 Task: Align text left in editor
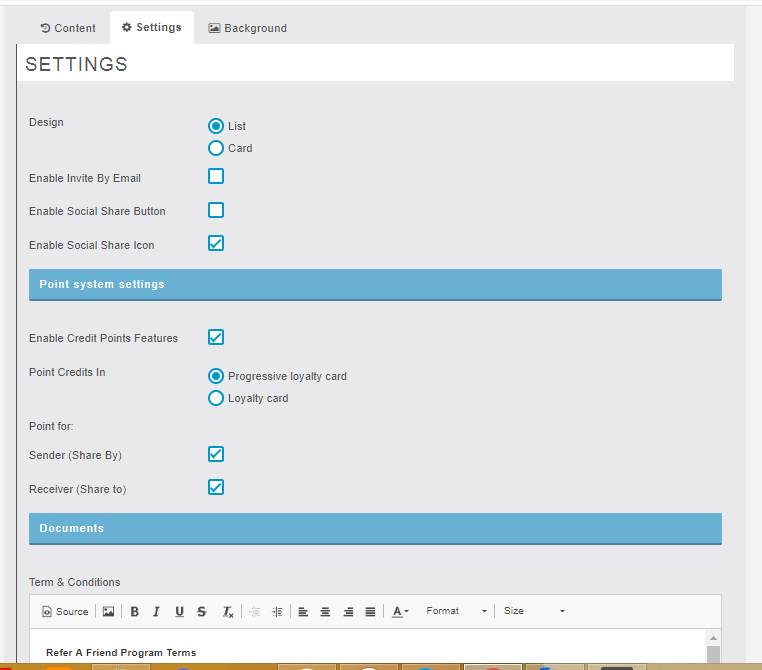click(x=303, y=612)
